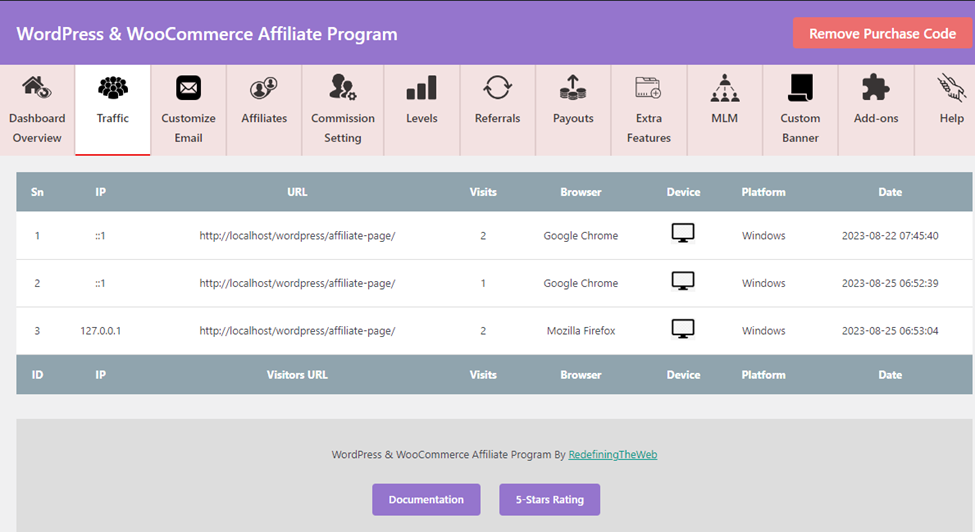Click the desktop device icon in Mozilla Firefox row

pyautogui.click(x=683, y=329)
